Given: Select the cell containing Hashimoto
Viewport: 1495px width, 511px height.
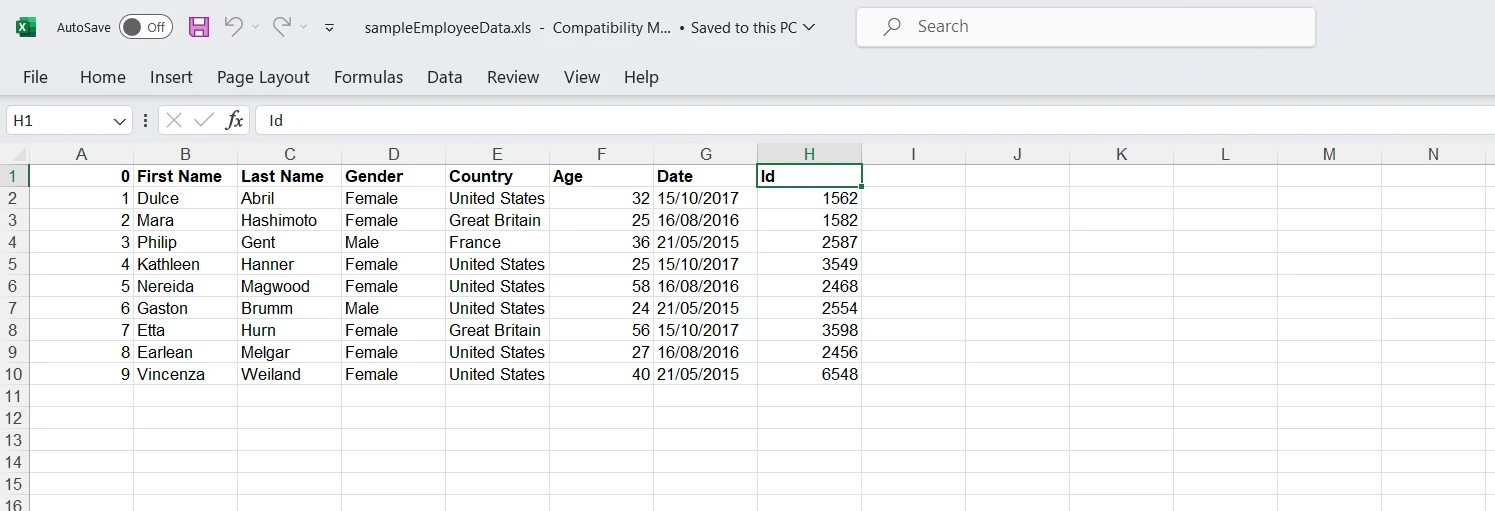Looking at the screenshot, I should (288, 220).
